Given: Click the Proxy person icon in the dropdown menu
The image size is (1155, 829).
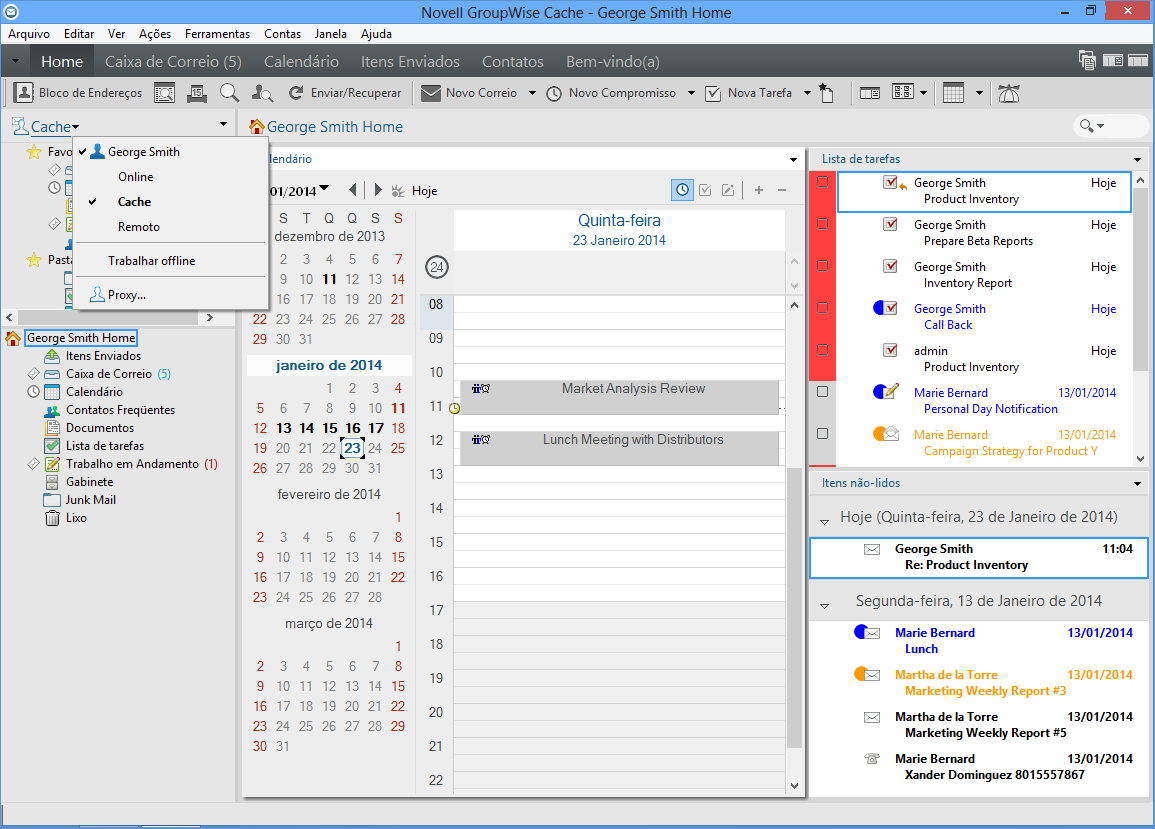Looking at the screenshot, I should (96, 295).
